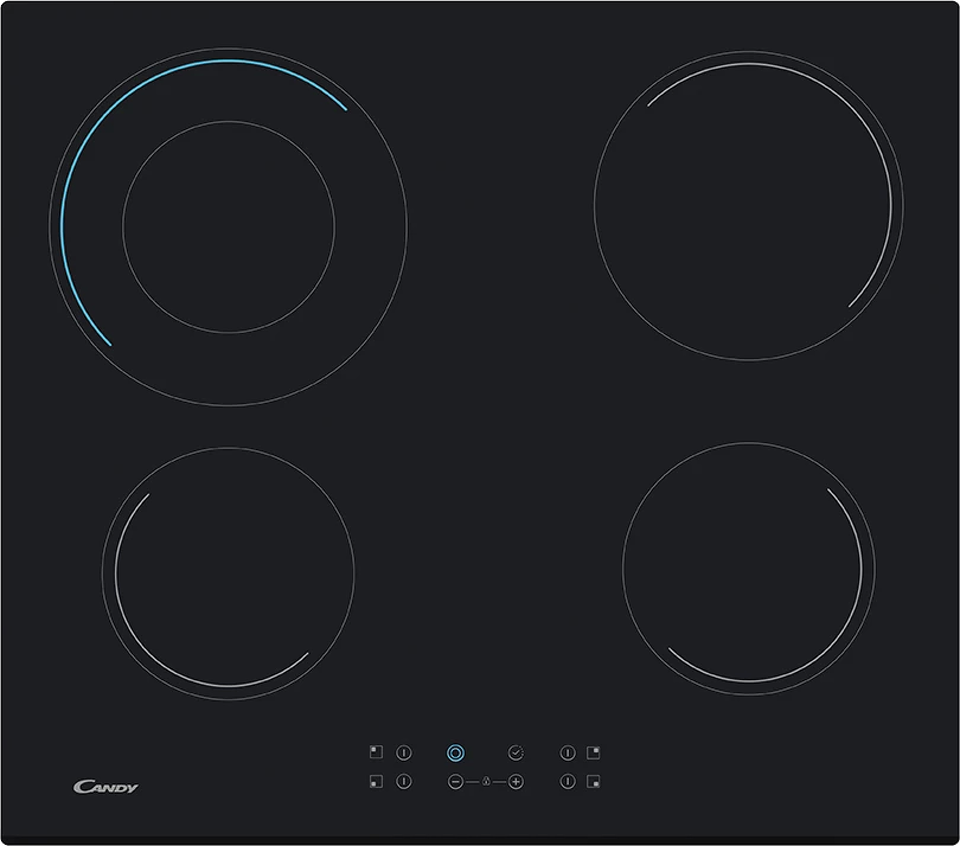The image size is (960, 846).
Task: Tap the lock icon between minus and plus
Action: pos(486,782)
